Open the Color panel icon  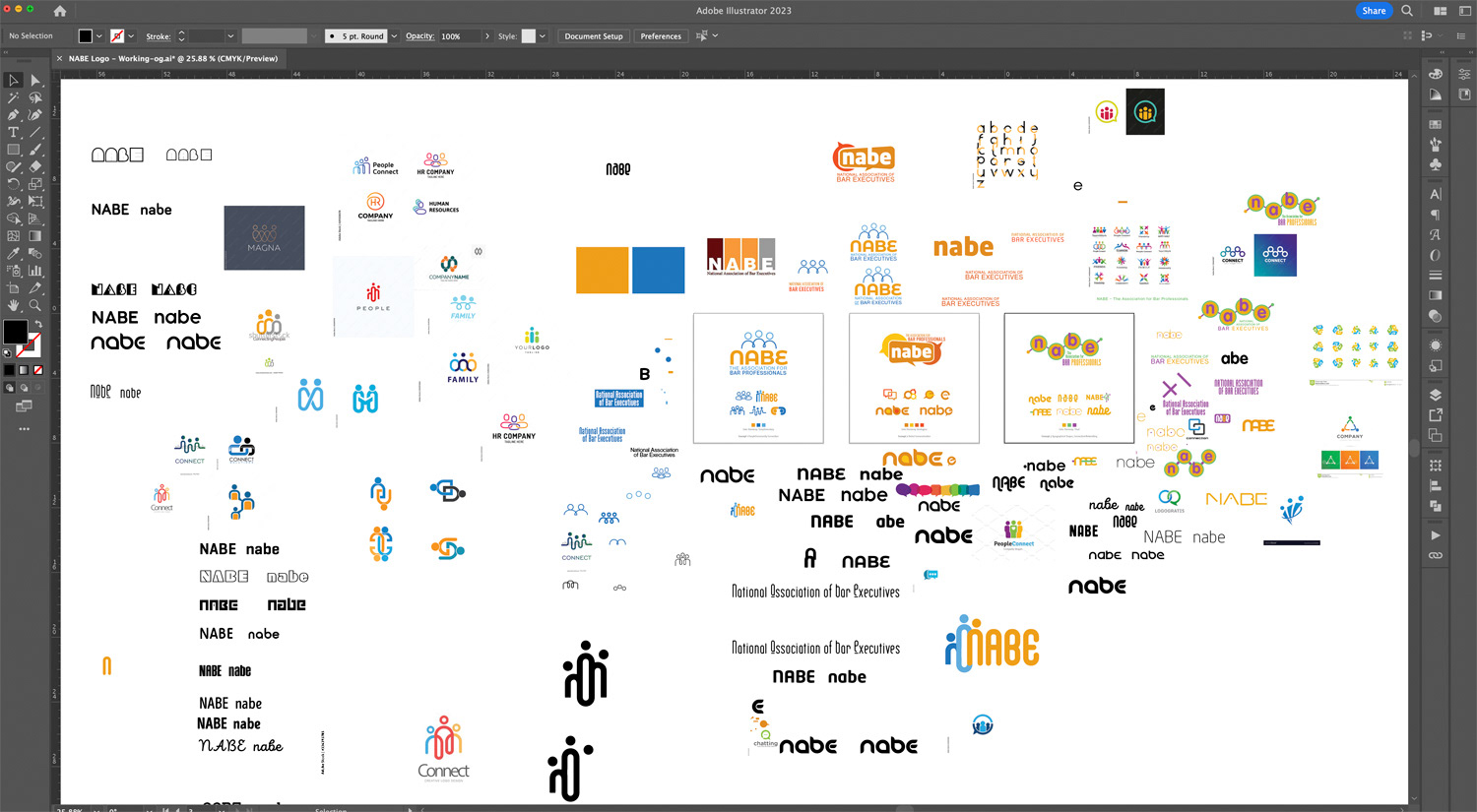1436,74
